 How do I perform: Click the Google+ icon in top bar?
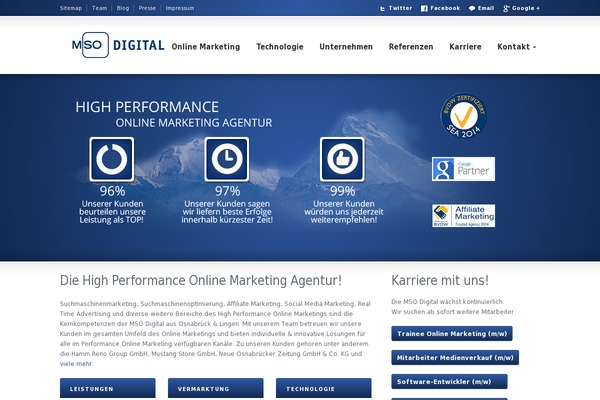pos(506,8)
